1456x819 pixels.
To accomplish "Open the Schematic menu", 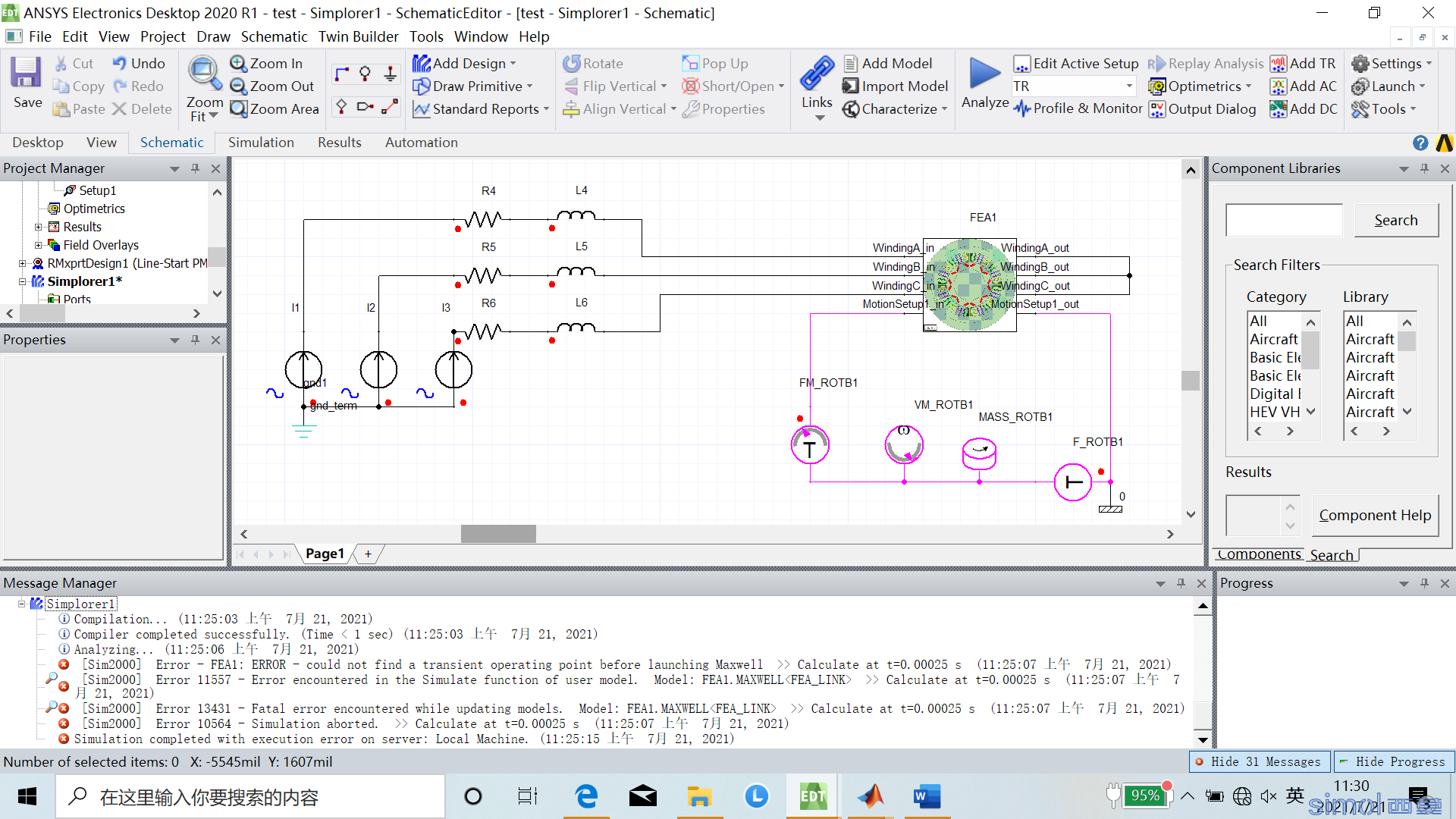I will (x=274, y=36).
